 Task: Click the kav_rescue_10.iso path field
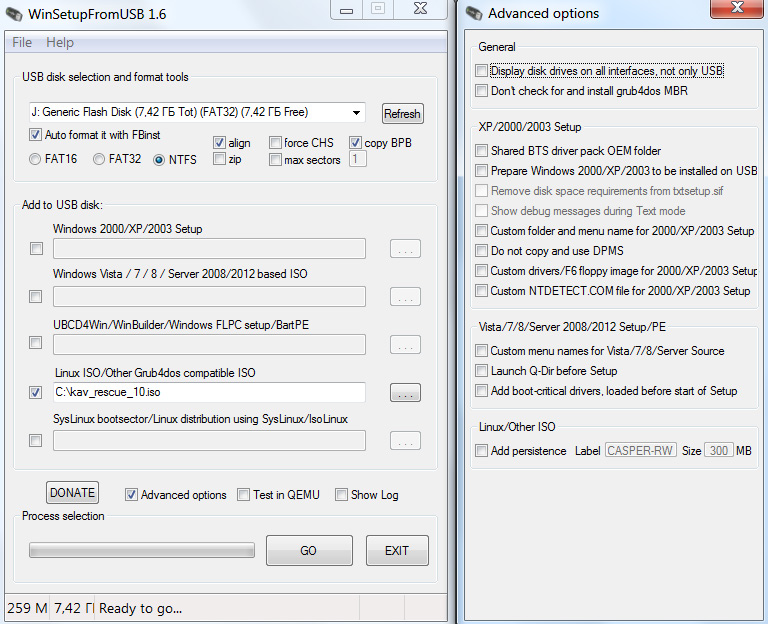point(208,392)
